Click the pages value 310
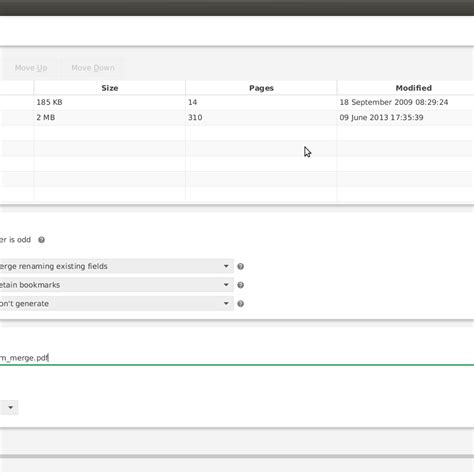Image resolution: width=474 pixels, height=474 pixels. tap(195, 118)
